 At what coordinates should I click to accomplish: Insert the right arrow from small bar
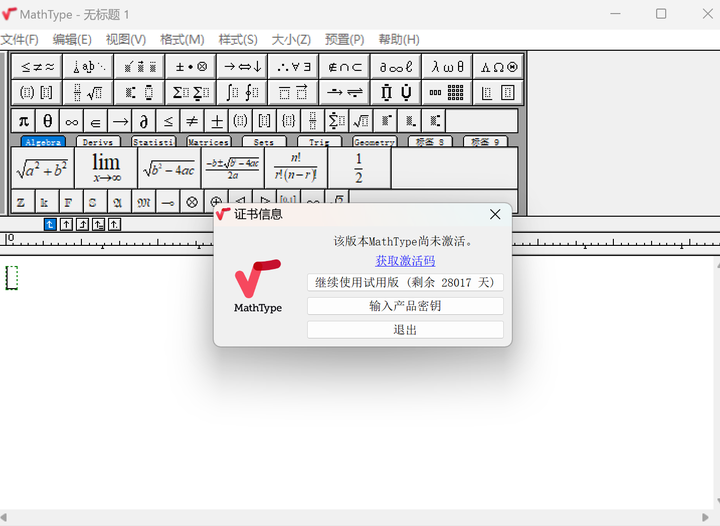click(120, 121)
